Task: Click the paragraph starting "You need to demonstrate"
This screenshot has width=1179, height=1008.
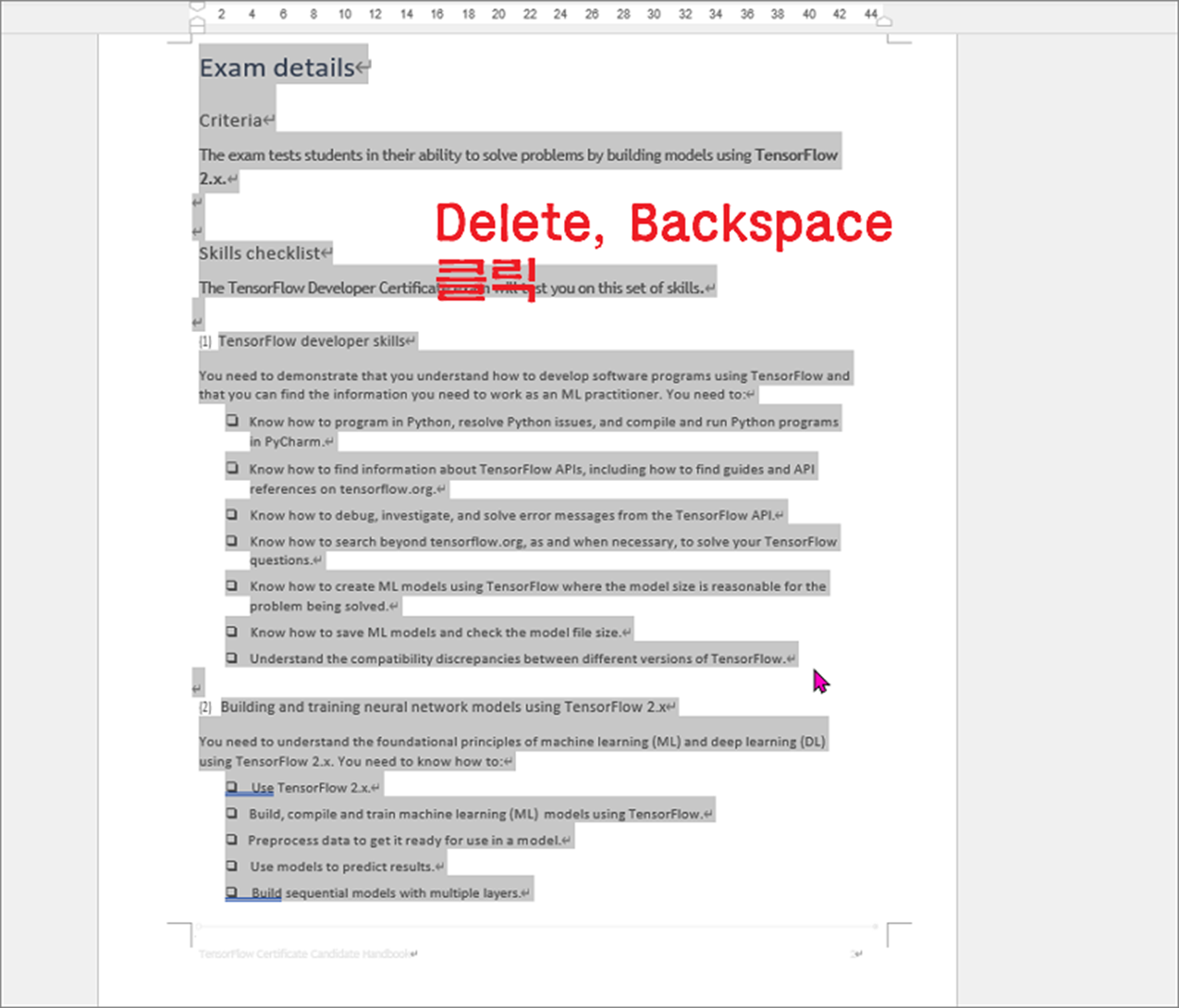Action: click(524, 385)
